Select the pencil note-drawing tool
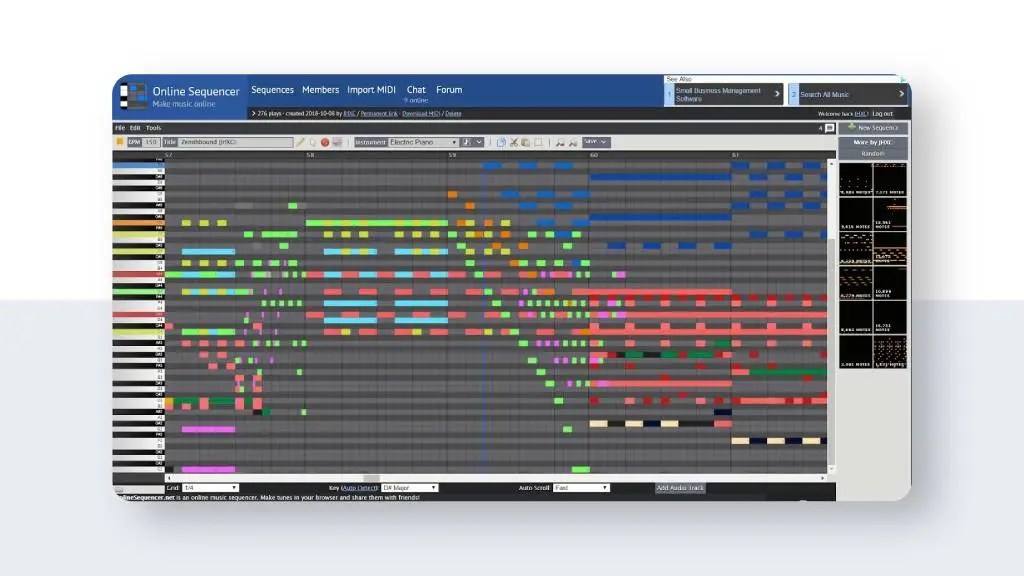This screenshot has width=1024, height=576. 298,142
